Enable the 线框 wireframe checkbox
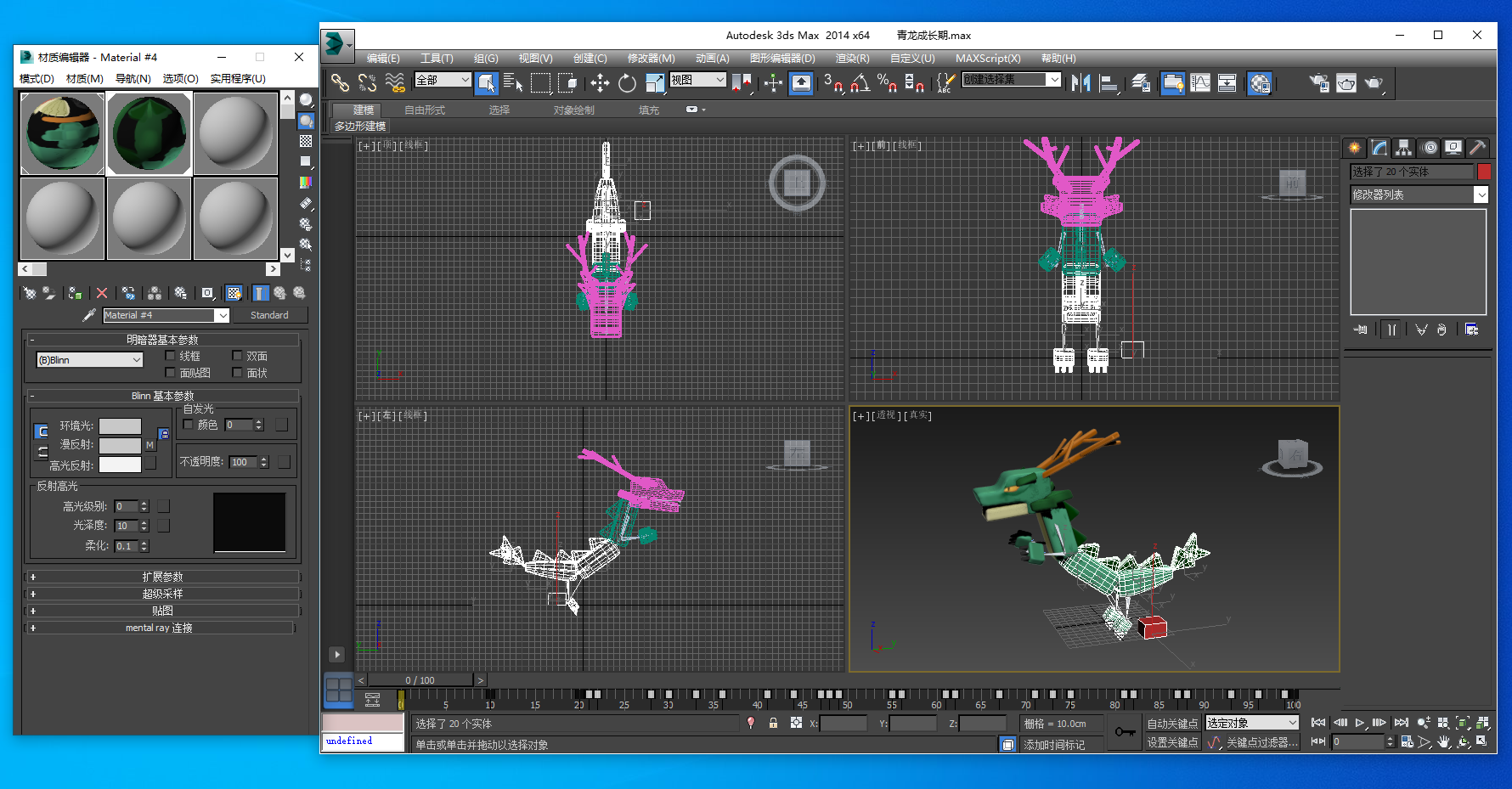This screenshot has height=789, width=1512. coord(170,356)
